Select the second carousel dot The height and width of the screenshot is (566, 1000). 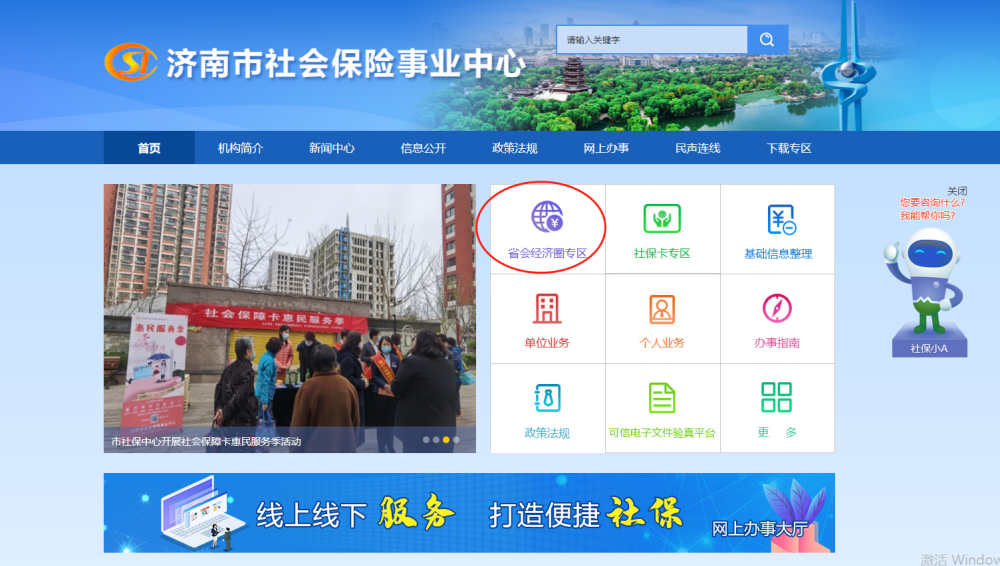coord(436,440)
